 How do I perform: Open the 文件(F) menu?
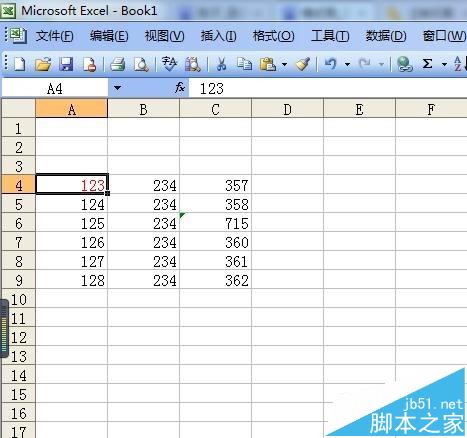pyautogui.click(x=54, y=36)
